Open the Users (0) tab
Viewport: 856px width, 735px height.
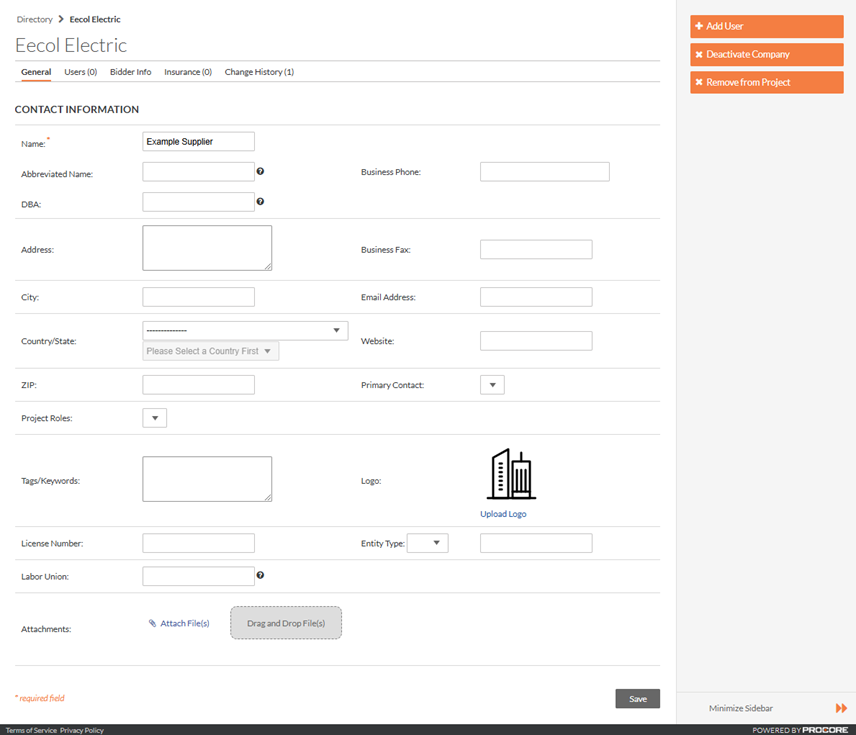tap(81, 72)
